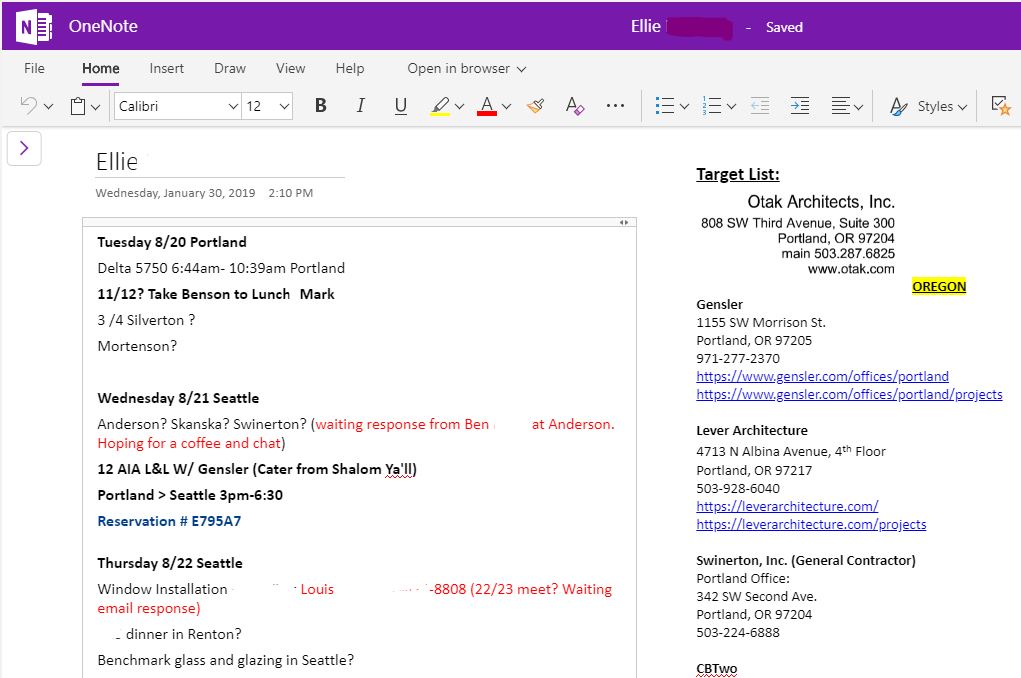
Task: Toggle bold formatting
Action: coord(320,106)
